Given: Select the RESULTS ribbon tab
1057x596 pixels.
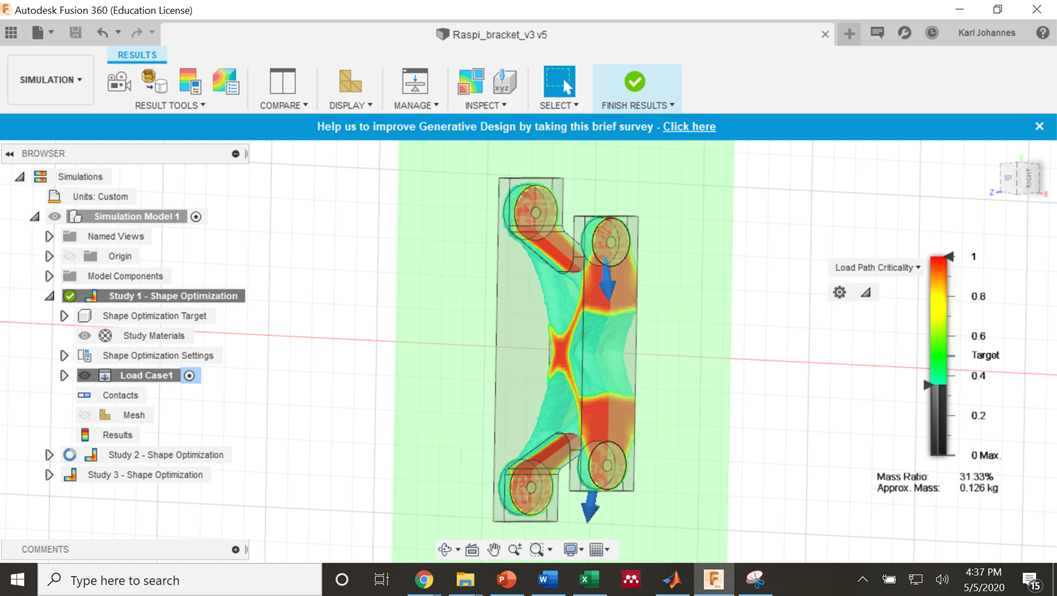Looking at the screenshot, I should 137,55.
